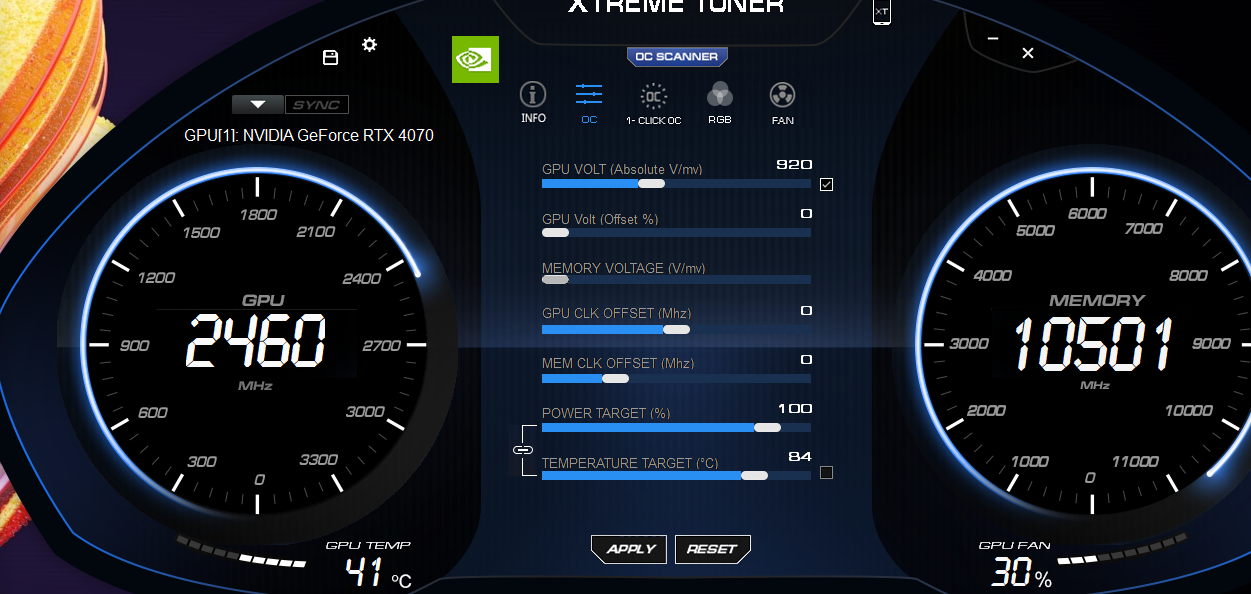Click the GPU TEMP 41 °C reading
1251x594 pixels.
pyautogui.click(x=378, y=572)
